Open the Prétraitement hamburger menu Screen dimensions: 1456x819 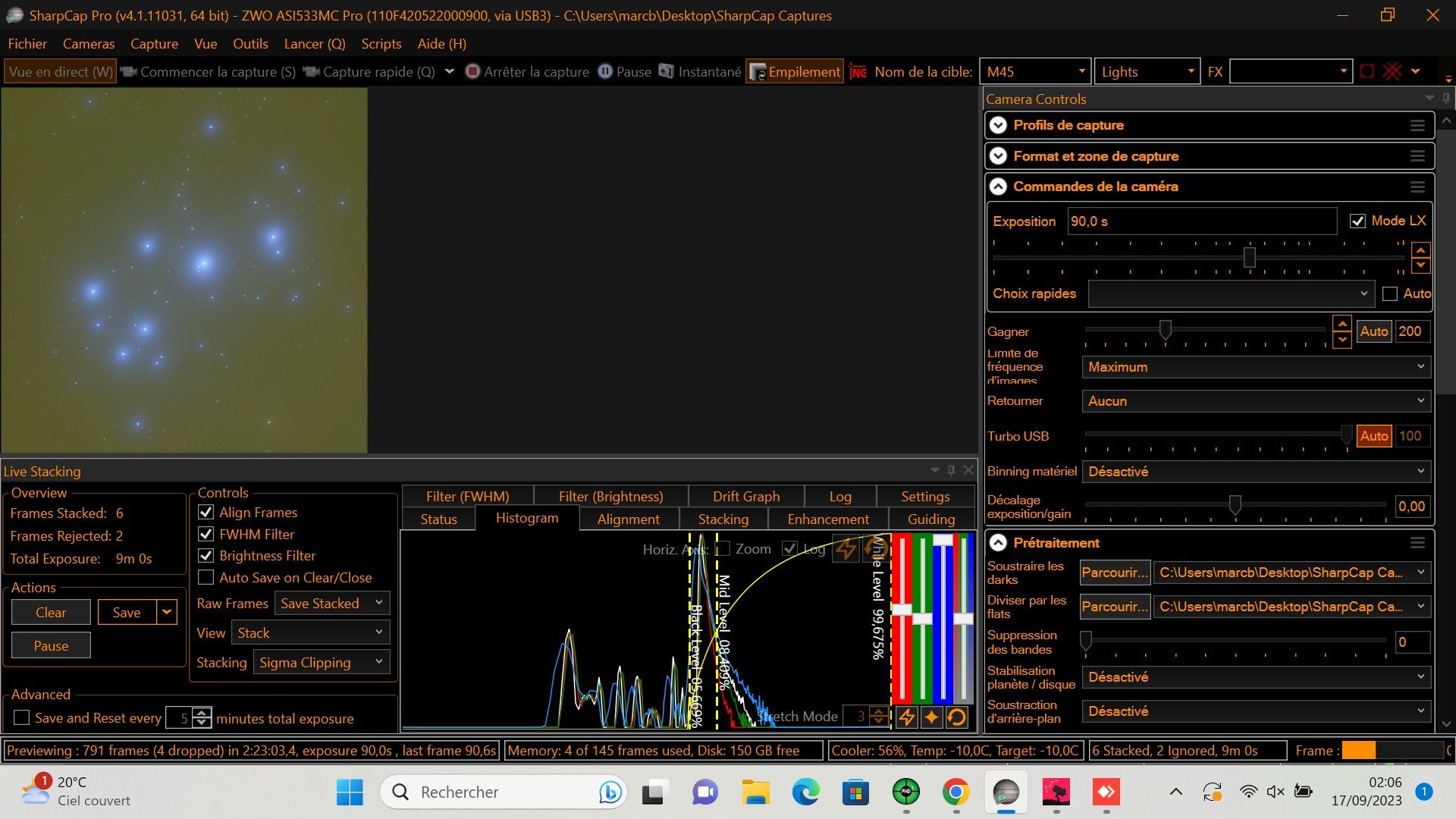[x=1417, y=543]
